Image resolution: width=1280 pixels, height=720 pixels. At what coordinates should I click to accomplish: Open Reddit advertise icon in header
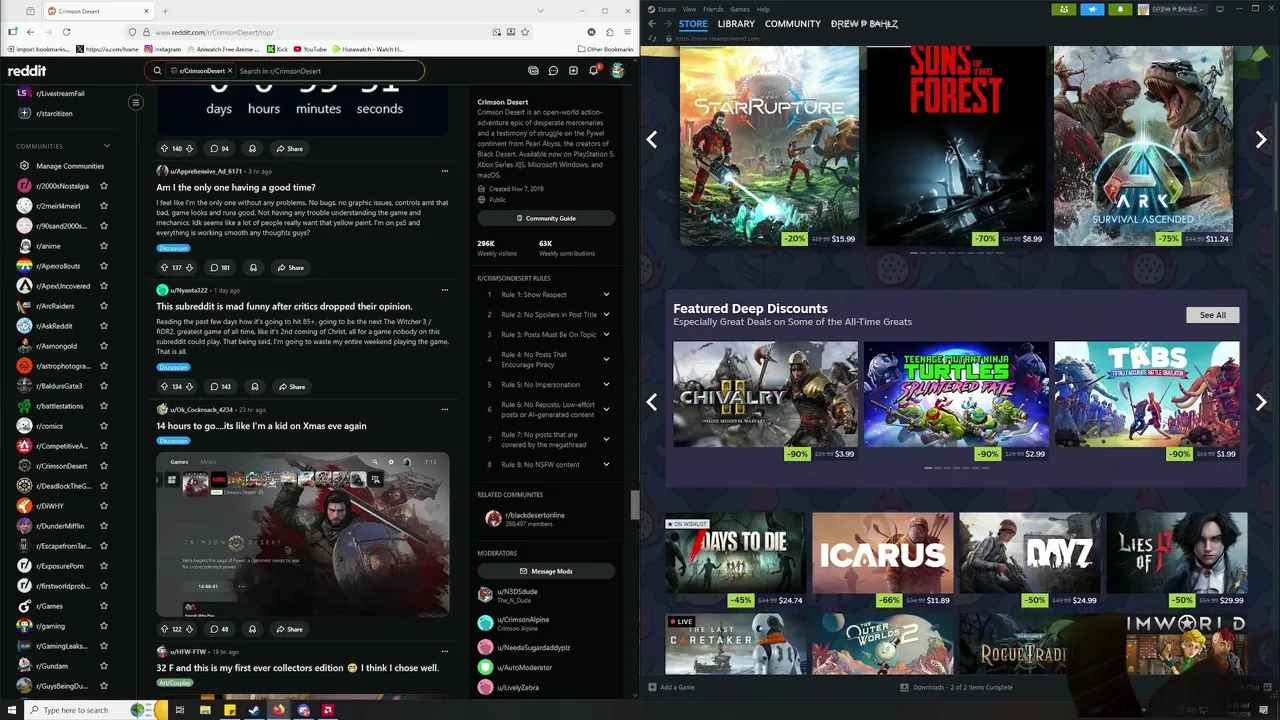click(x=533, y=71)
